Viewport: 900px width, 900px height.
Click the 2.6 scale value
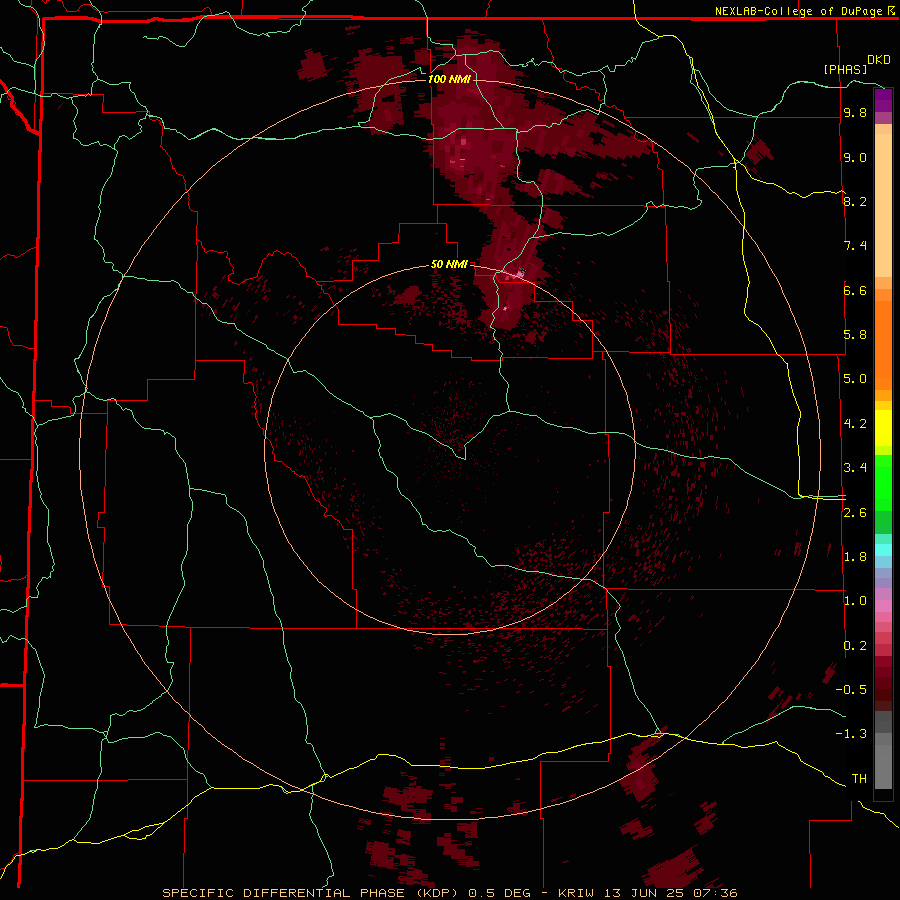tap(855, 513)
